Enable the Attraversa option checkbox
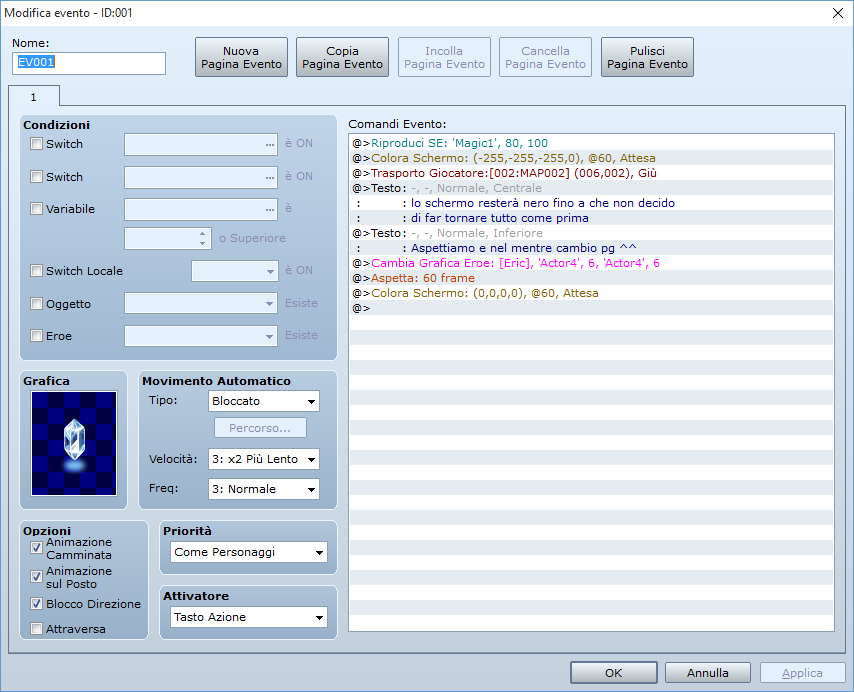 click(x=36, y=629)
